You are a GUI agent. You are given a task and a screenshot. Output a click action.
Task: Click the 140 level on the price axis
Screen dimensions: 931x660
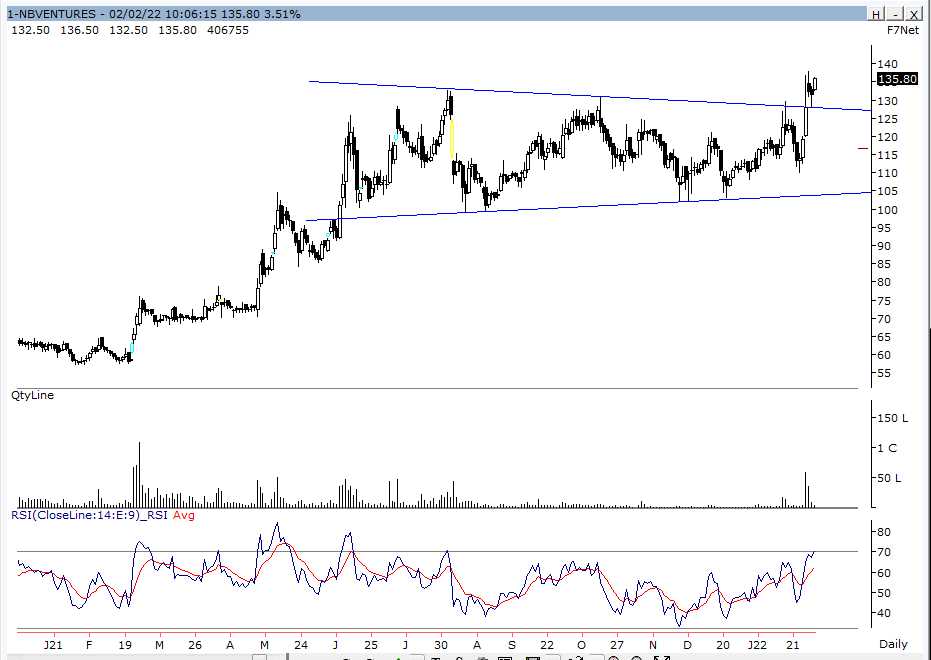(x=888, y=64)
